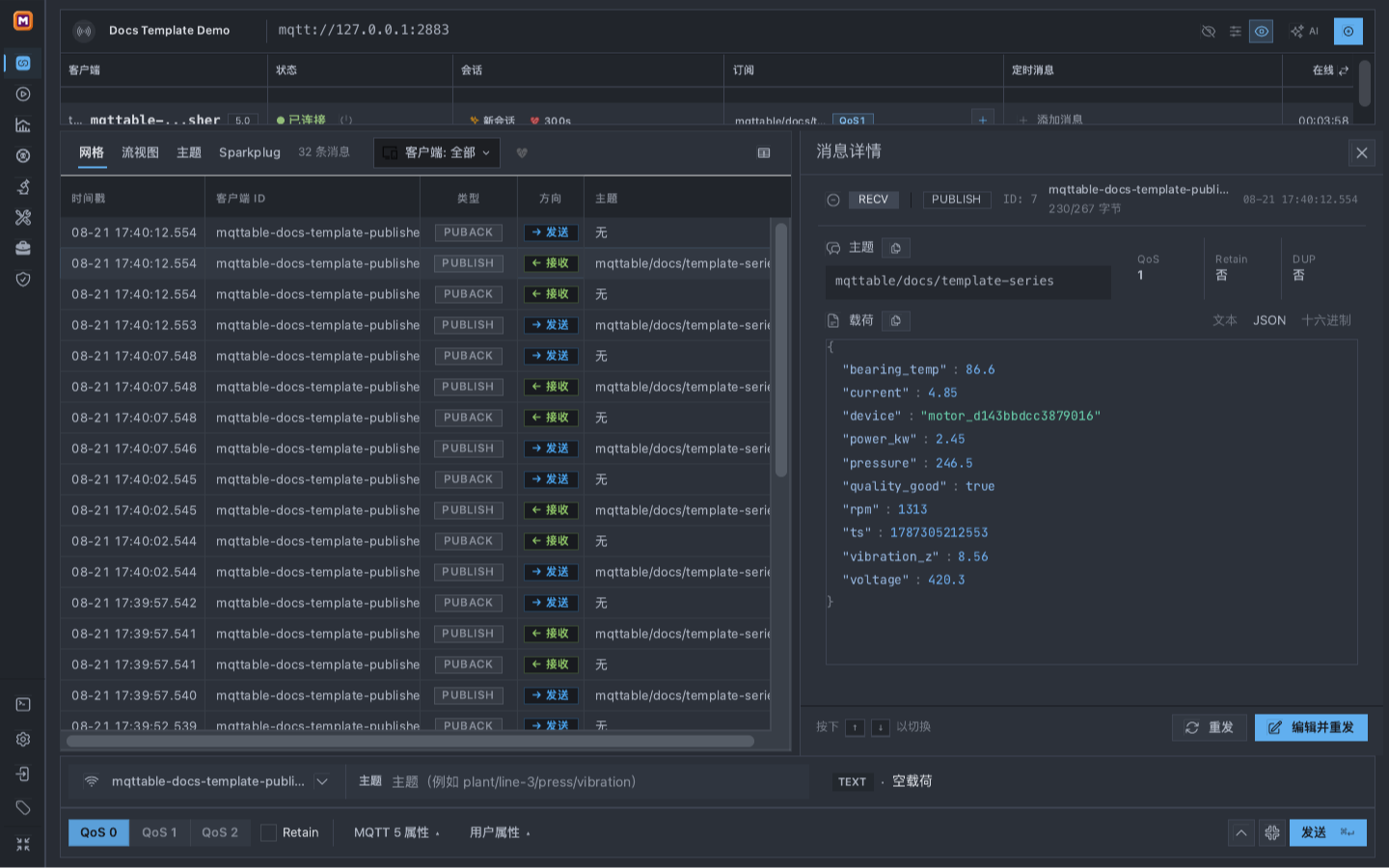Expand 用户属性 options
Viewport: 1389px width, 868px height.
500,832
